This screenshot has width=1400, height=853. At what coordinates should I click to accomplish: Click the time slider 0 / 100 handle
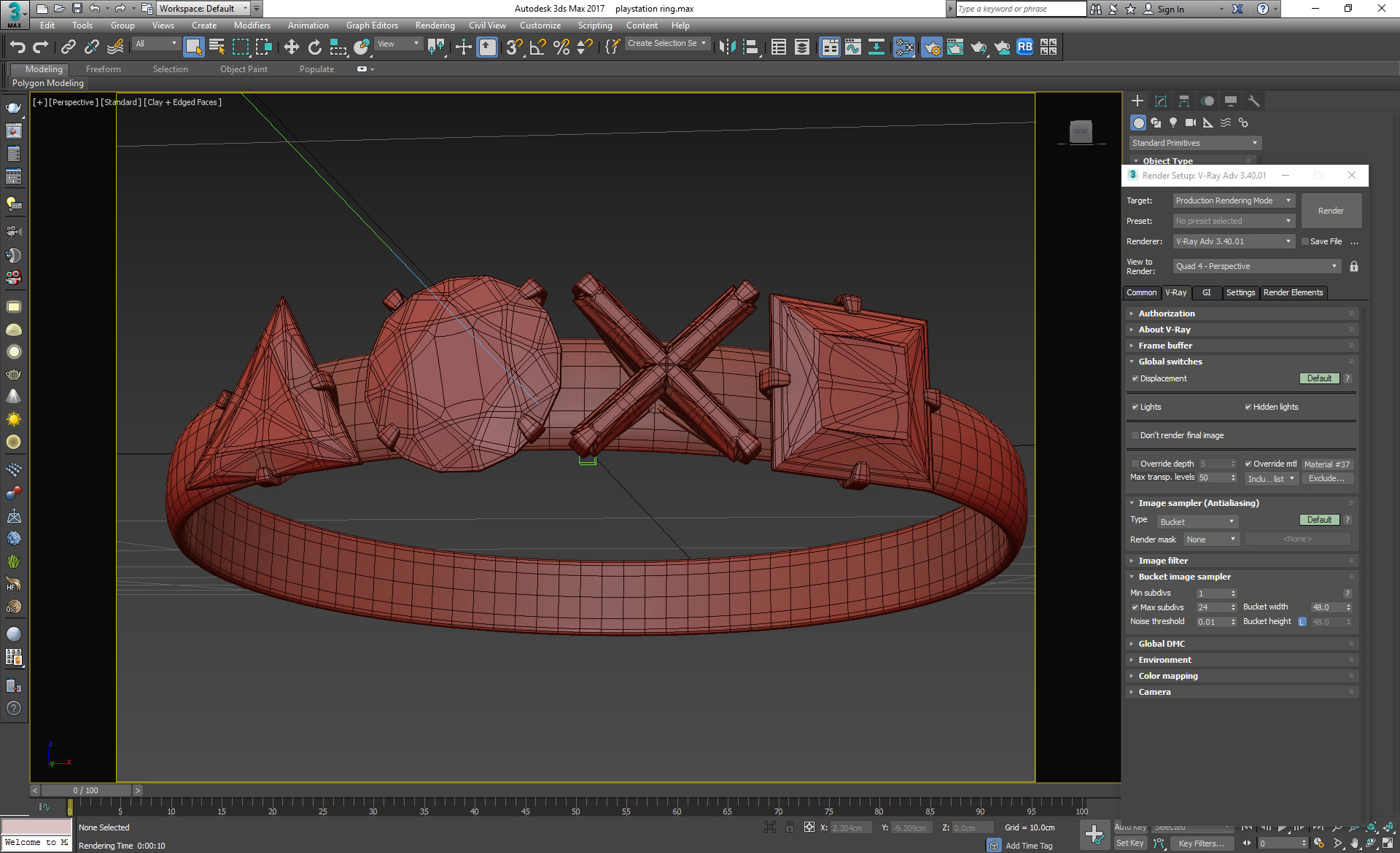[86, 791]
